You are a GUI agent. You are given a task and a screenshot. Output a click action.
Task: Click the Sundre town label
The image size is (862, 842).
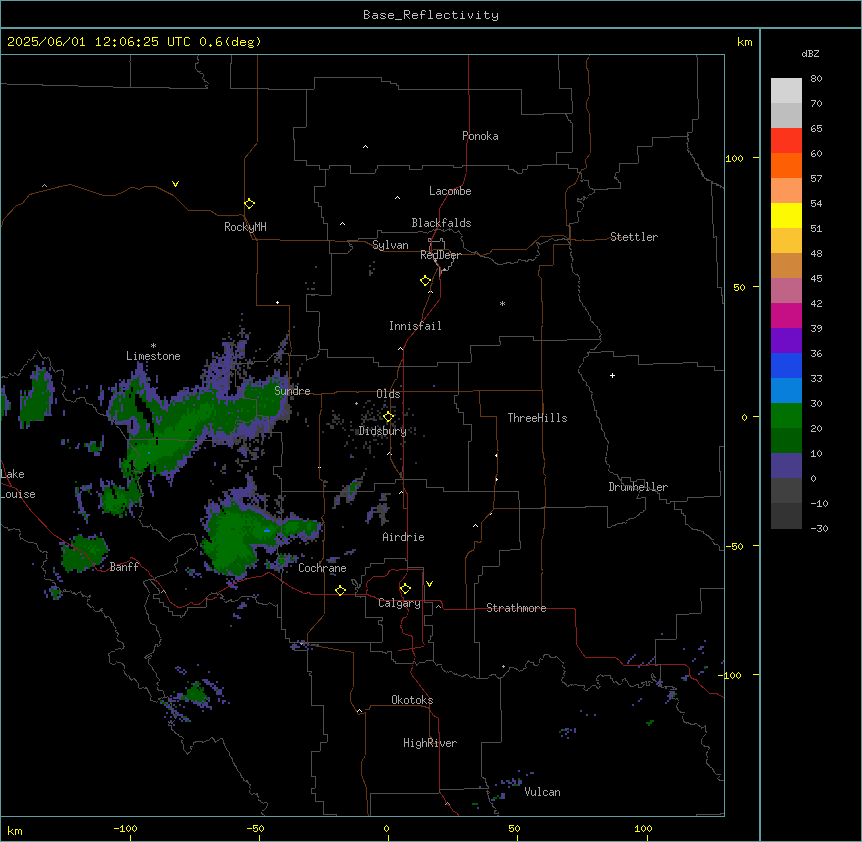[292, 391]
